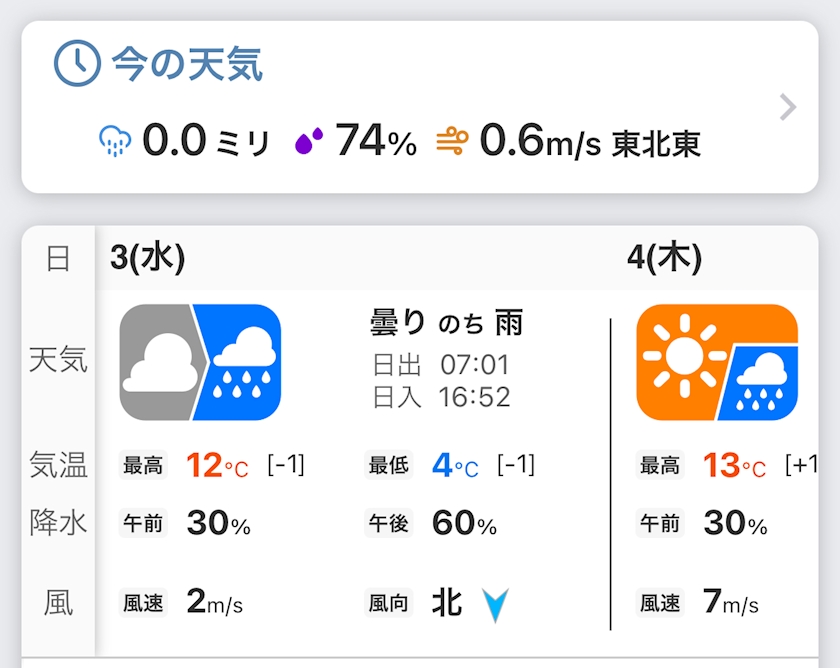The image size is (840, 668).
Task: Click the clock icon beside 今の天気
Action: pyautogui.click(x=77, y=64)
